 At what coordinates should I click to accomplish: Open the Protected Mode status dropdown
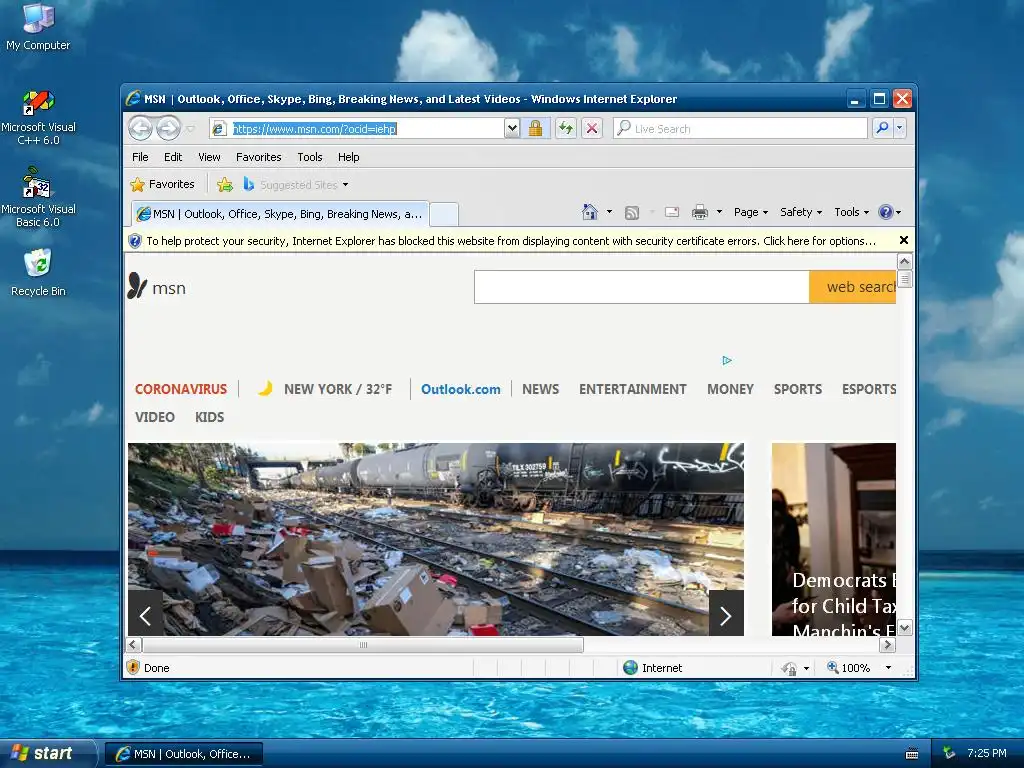point(795,667)
